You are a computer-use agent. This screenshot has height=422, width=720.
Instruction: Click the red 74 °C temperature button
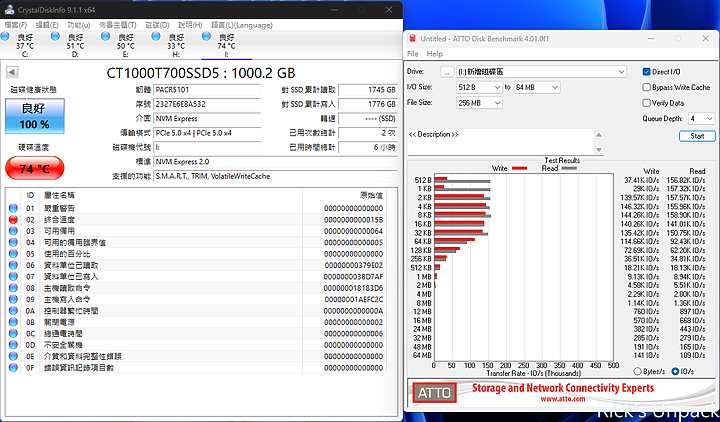[x=34, y=169]
